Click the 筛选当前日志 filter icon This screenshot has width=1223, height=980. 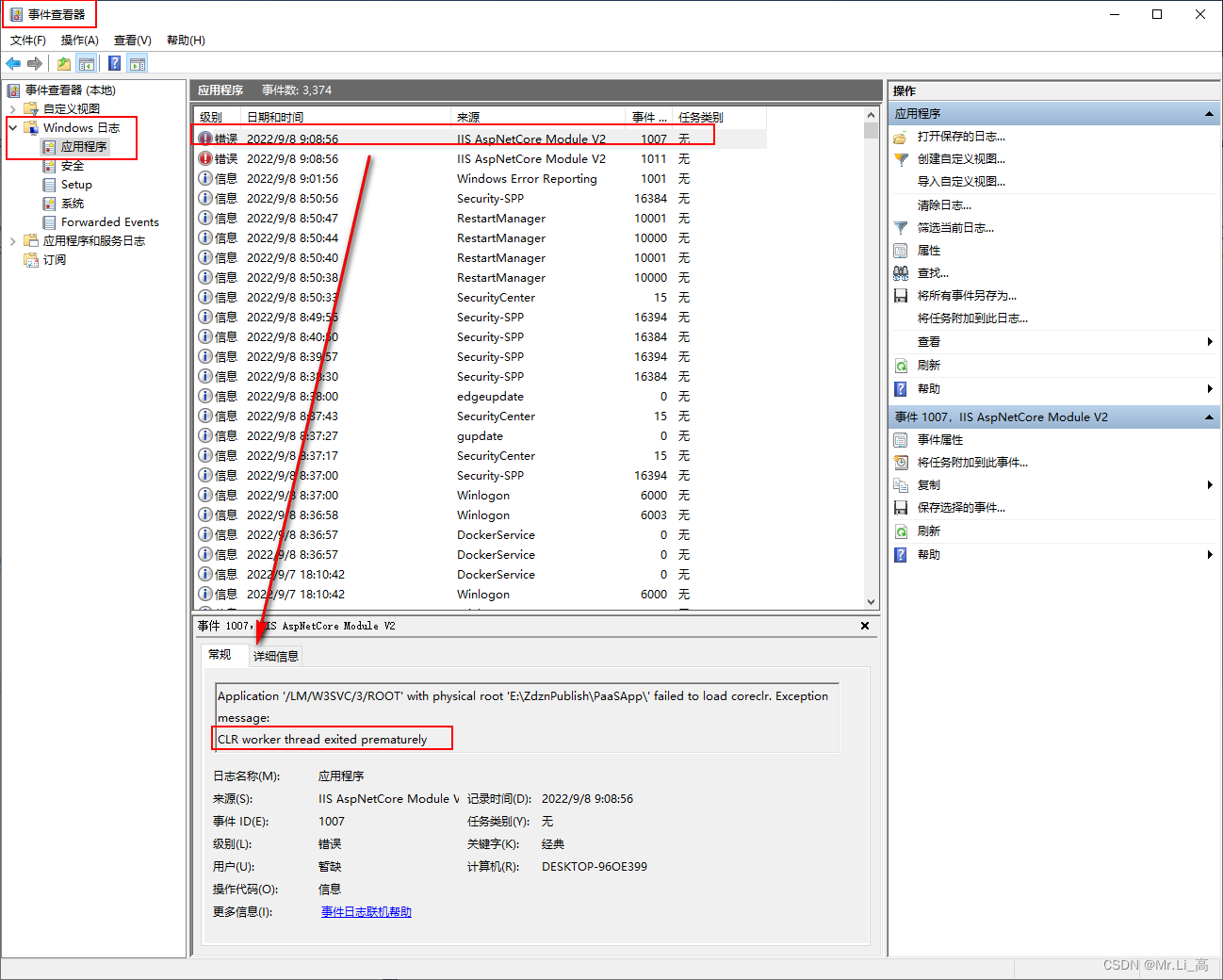(901, 228)
